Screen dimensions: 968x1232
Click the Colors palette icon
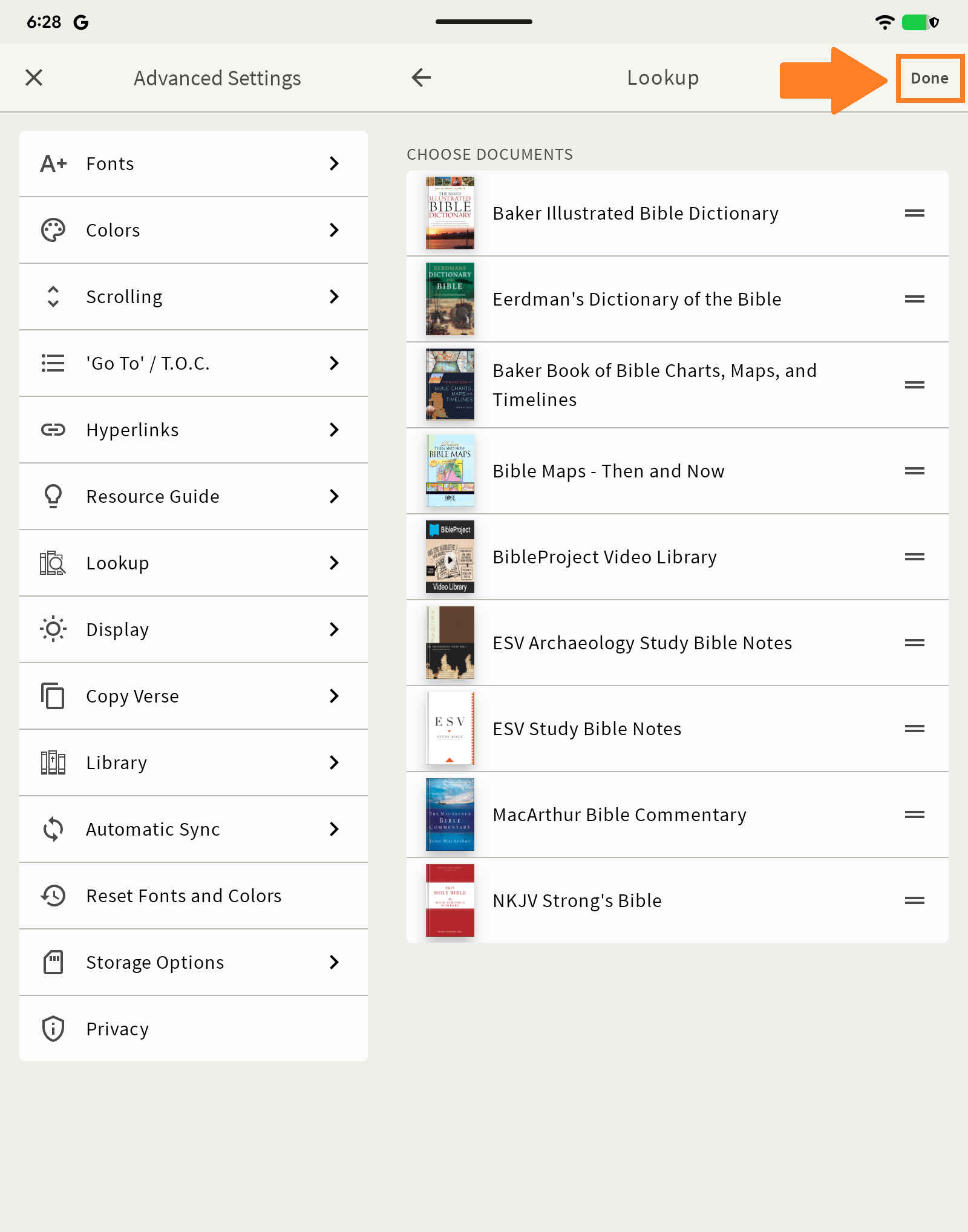pyautogui.click(x=53, y=230)
